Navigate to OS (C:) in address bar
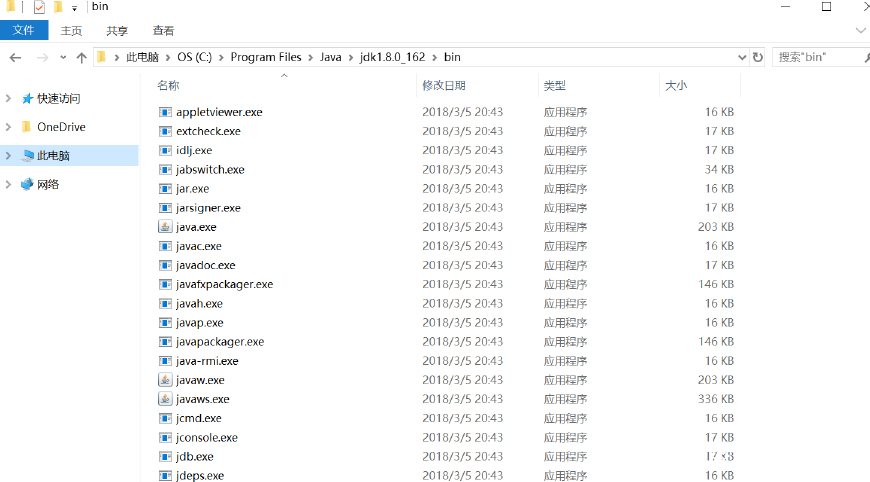 pyautogui.click(x=195, y=57)
